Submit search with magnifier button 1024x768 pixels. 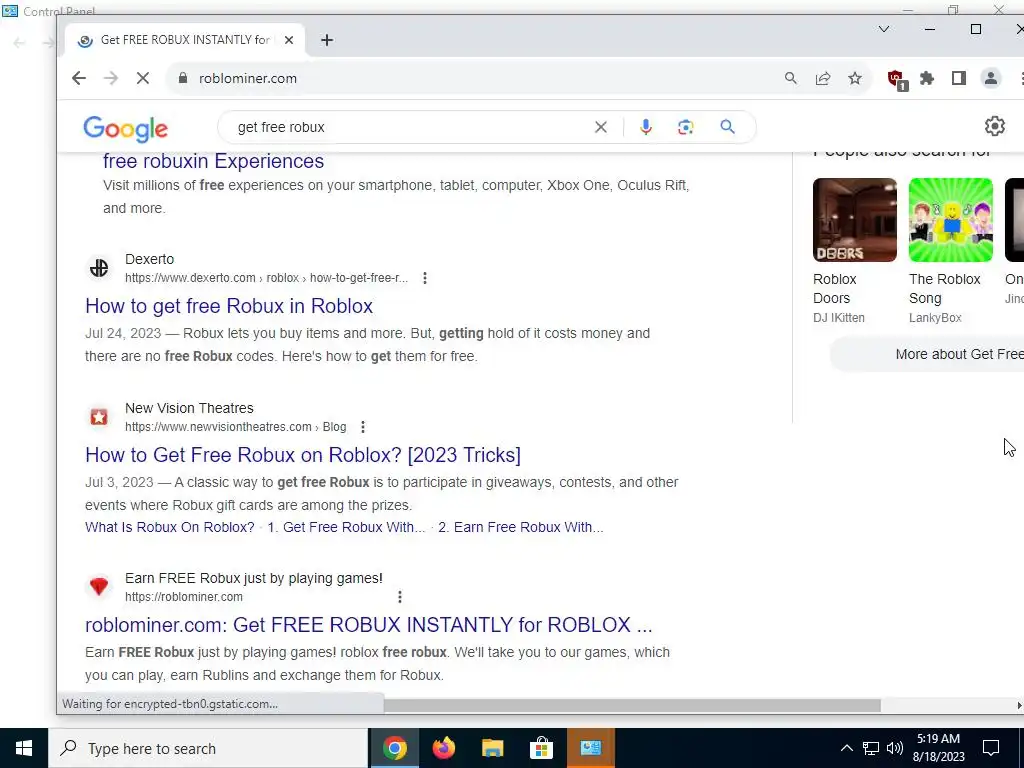point(728,127)
